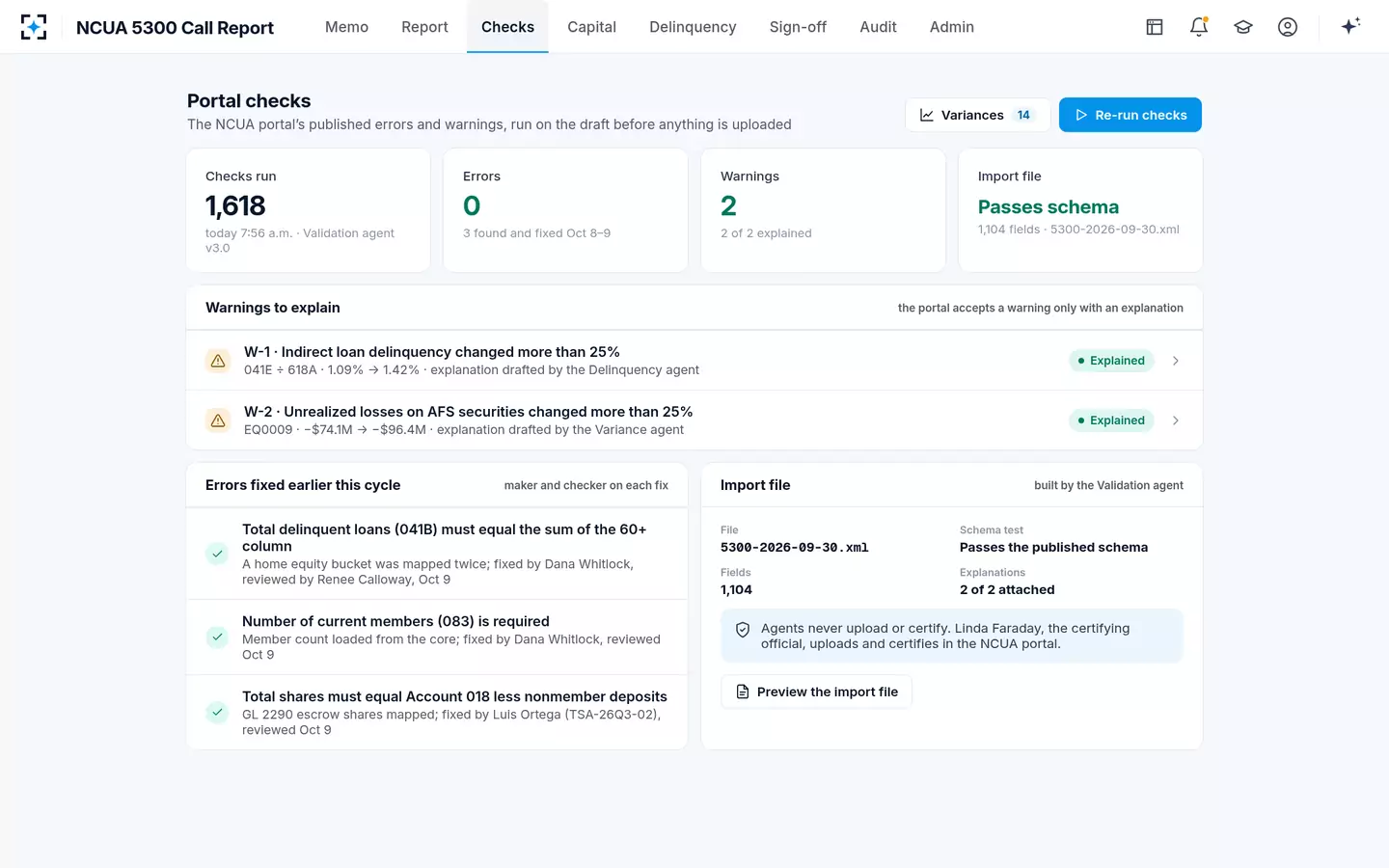The height and width of the screenshot is (868, 1389).
Task: Click Re-run checks button
Action: pyautogui.click(x=1130, y=115)
